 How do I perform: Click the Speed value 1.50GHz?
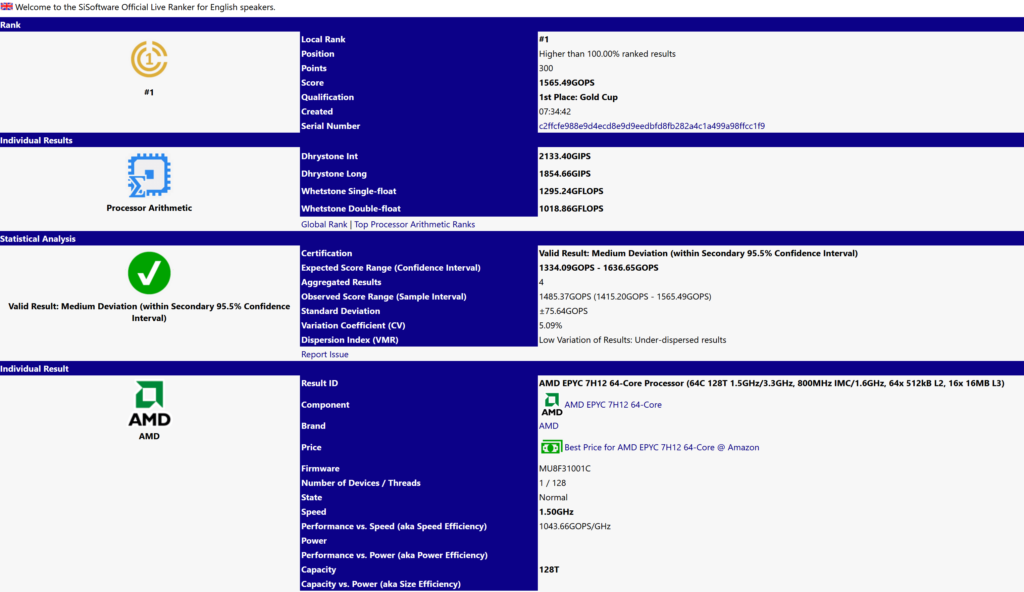556,512
